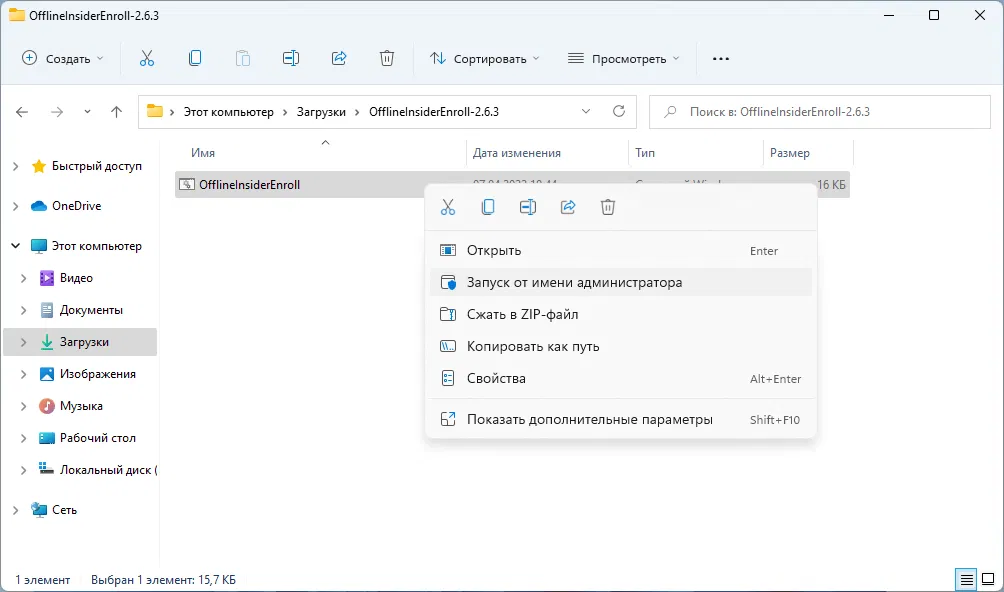Choose Запуск от имени администратора
Image resolution: width=1004 pixels, height=592 pixels.
(621, 282)
